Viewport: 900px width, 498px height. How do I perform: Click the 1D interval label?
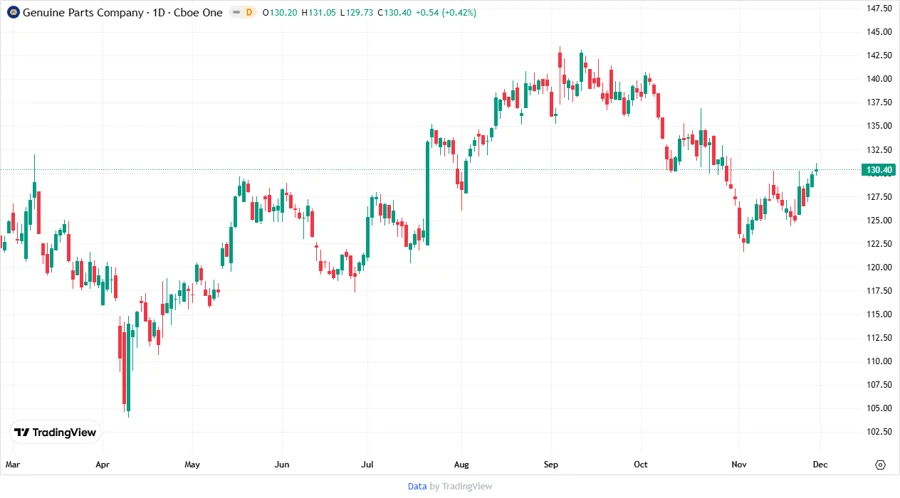[159, 12]
